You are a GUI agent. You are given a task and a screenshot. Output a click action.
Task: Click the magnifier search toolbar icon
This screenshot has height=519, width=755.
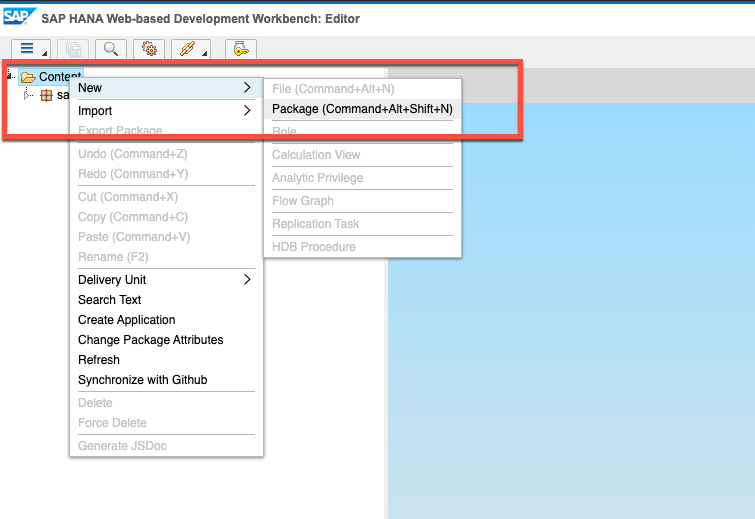pyautogui.click(x=111, y=49)
